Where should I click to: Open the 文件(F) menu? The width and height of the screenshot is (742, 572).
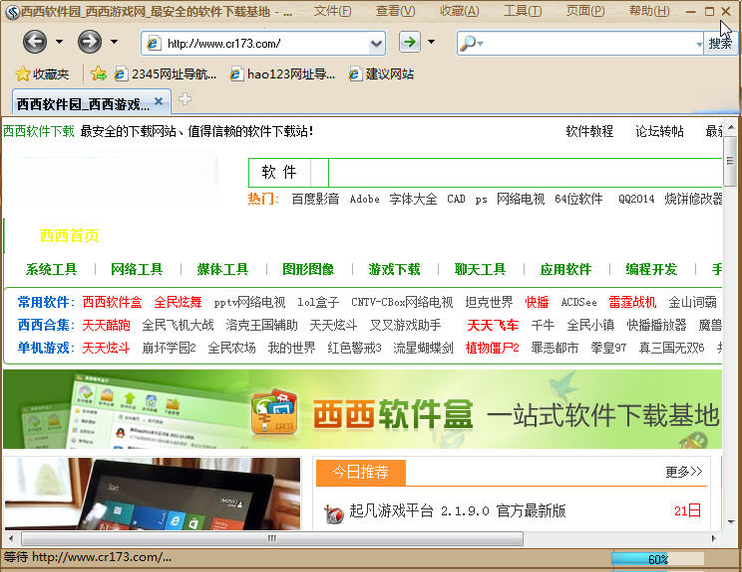[332, 11]
